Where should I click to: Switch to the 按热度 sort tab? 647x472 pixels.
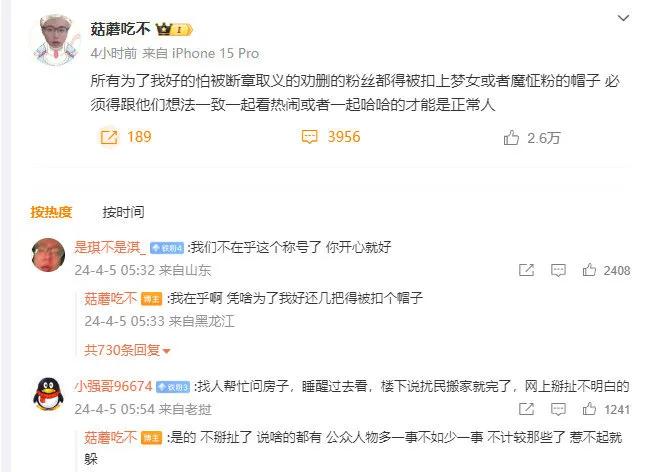pyautogui.click(x=51, y=212)
